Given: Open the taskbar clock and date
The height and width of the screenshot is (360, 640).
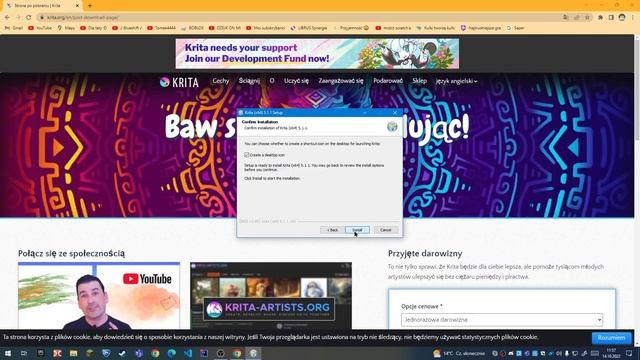Looking at the screenshot, I should coord(611,353).
